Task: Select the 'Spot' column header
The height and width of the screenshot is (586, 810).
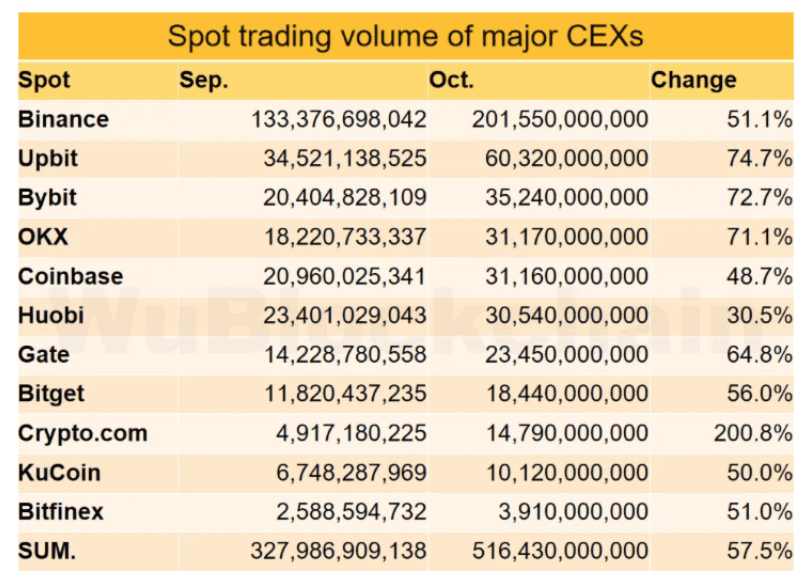Action: tap(44, 80)
